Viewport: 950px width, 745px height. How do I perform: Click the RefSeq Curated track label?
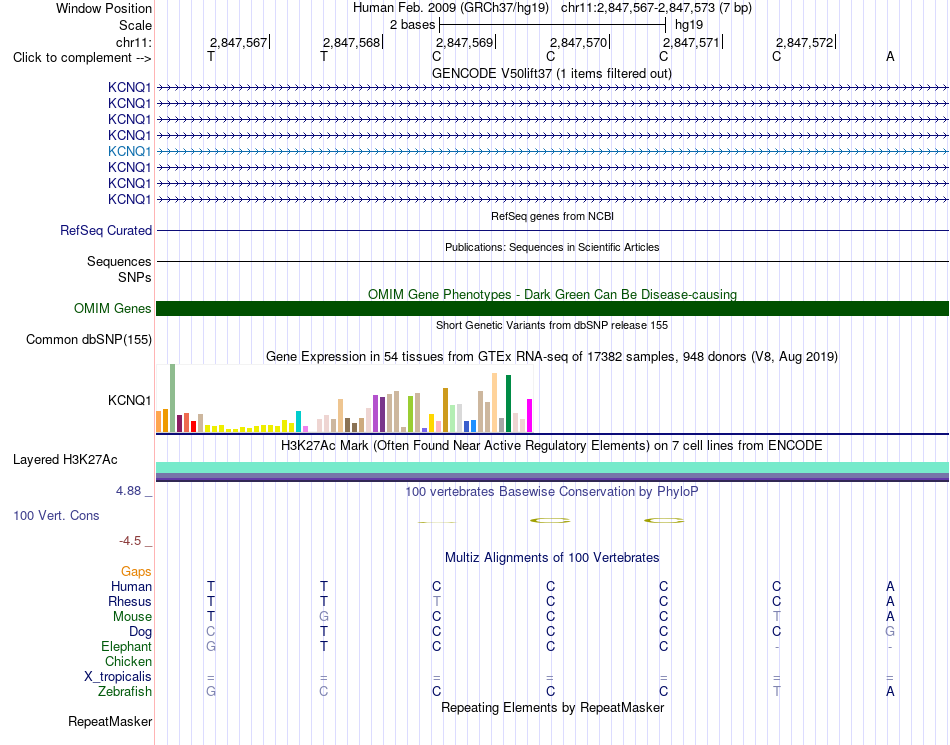click(x=105, y=231)
